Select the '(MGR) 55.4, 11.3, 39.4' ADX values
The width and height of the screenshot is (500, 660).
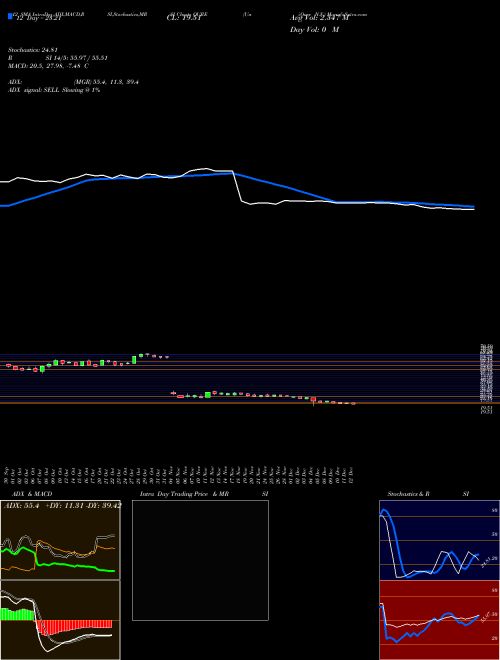tap(106, 82)
